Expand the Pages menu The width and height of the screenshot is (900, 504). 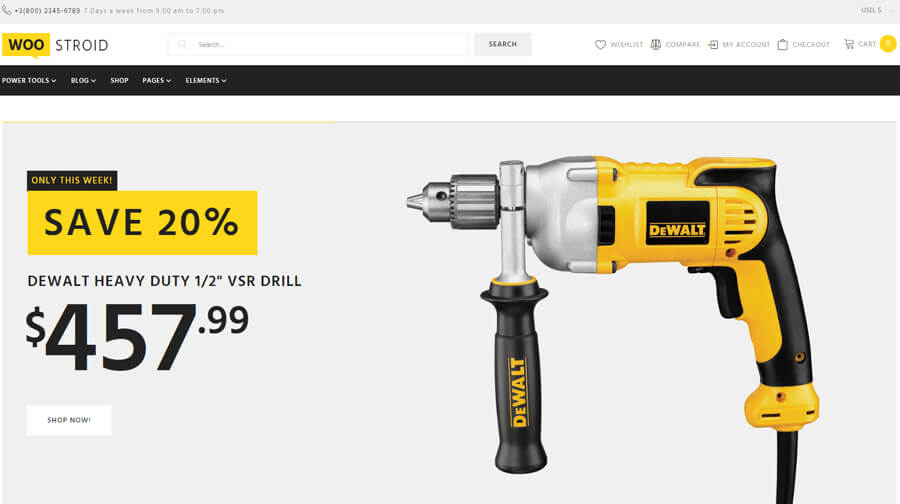157,80
